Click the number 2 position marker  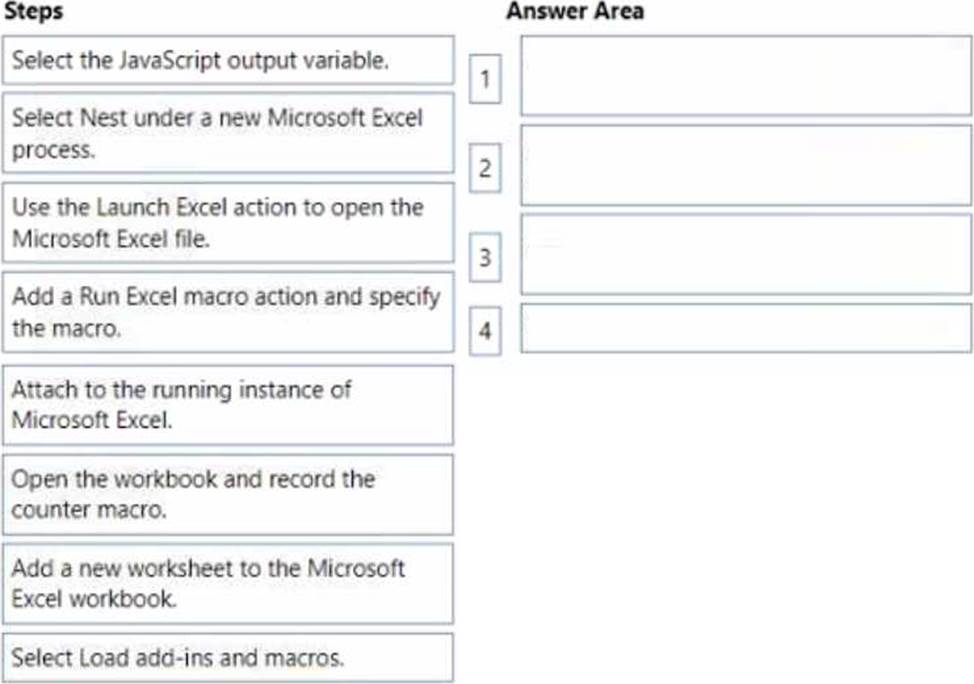click(485, 169)
